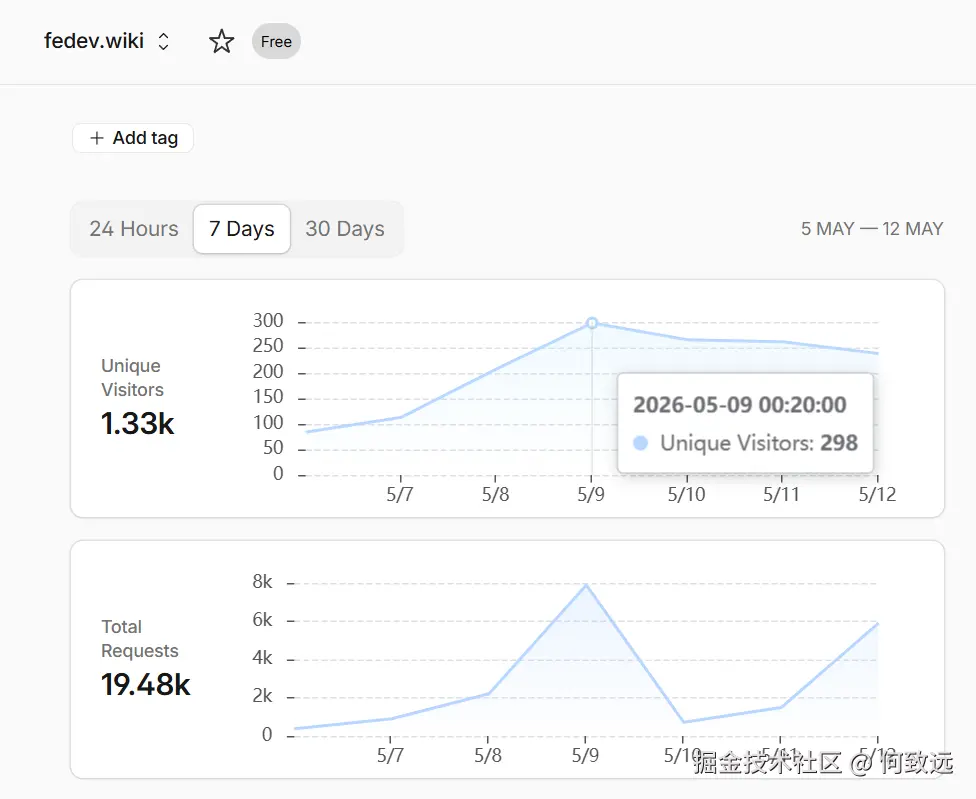Click the Unique Visitors: 298 tooltip entry

coord(746,443)
